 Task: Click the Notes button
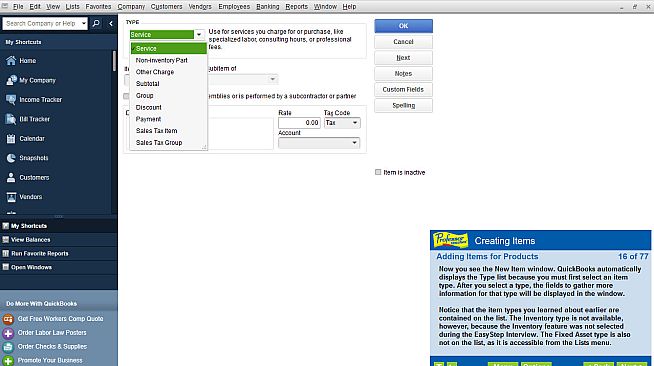[403, 73]
